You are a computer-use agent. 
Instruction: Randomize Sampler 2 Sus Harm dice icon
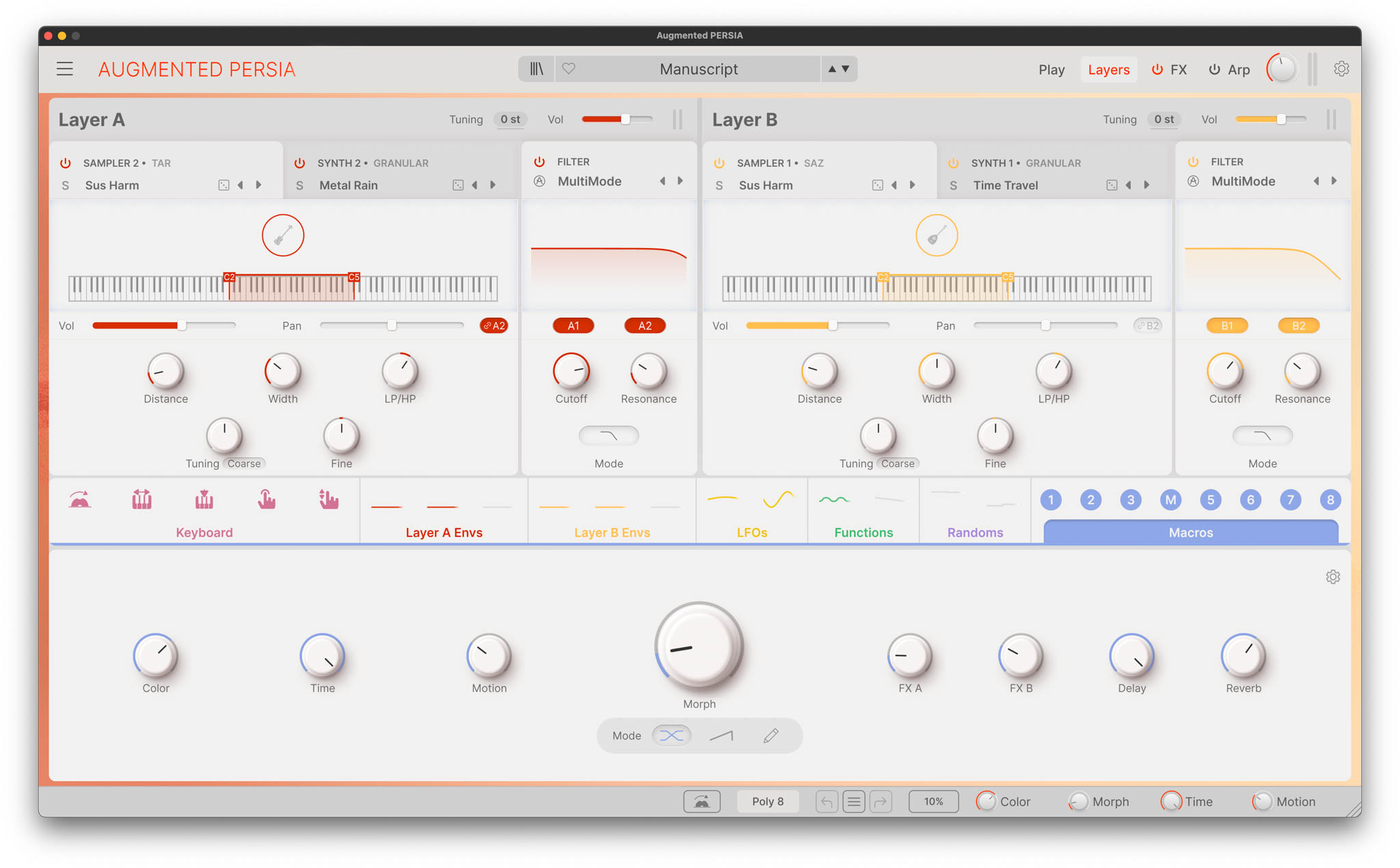[224, 185]
